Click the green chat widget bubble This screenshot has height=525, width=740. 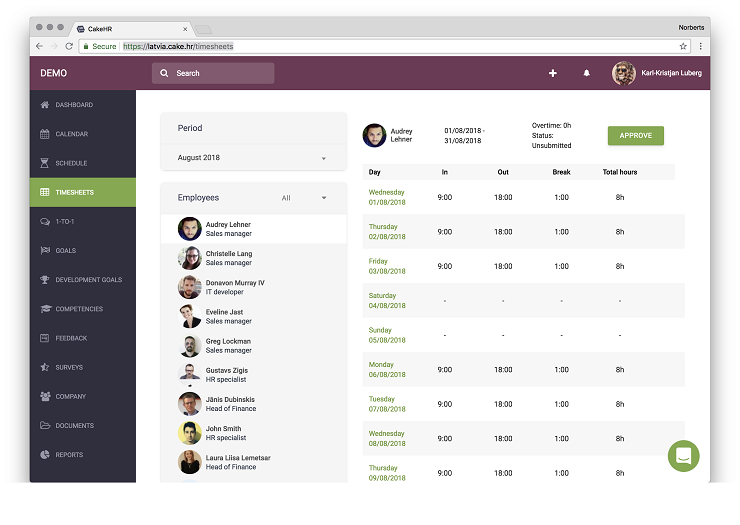[684, 455]
